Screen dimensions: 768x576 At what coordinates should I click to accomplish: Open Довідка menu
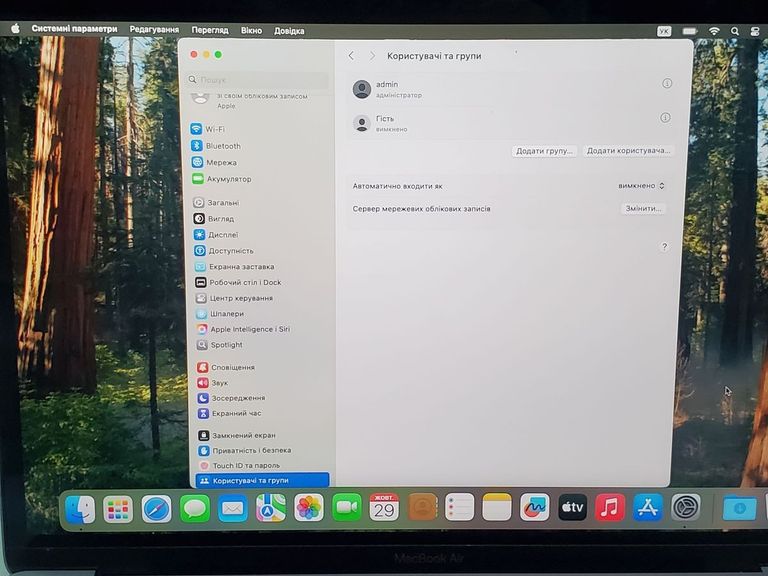(x=289, y=31)
